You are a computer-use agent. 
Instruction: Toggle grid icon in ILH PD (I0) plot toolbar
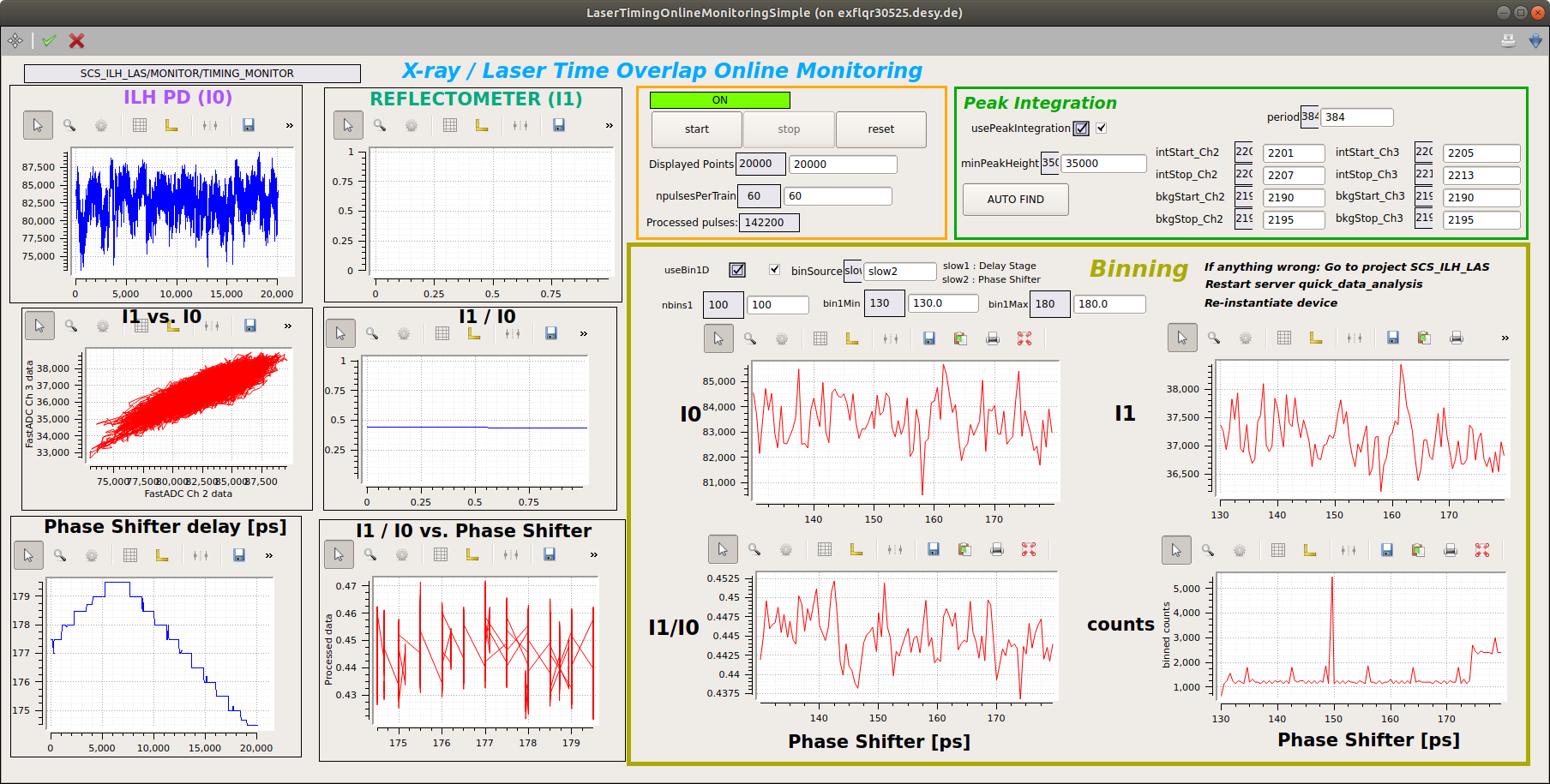point(140,125)
